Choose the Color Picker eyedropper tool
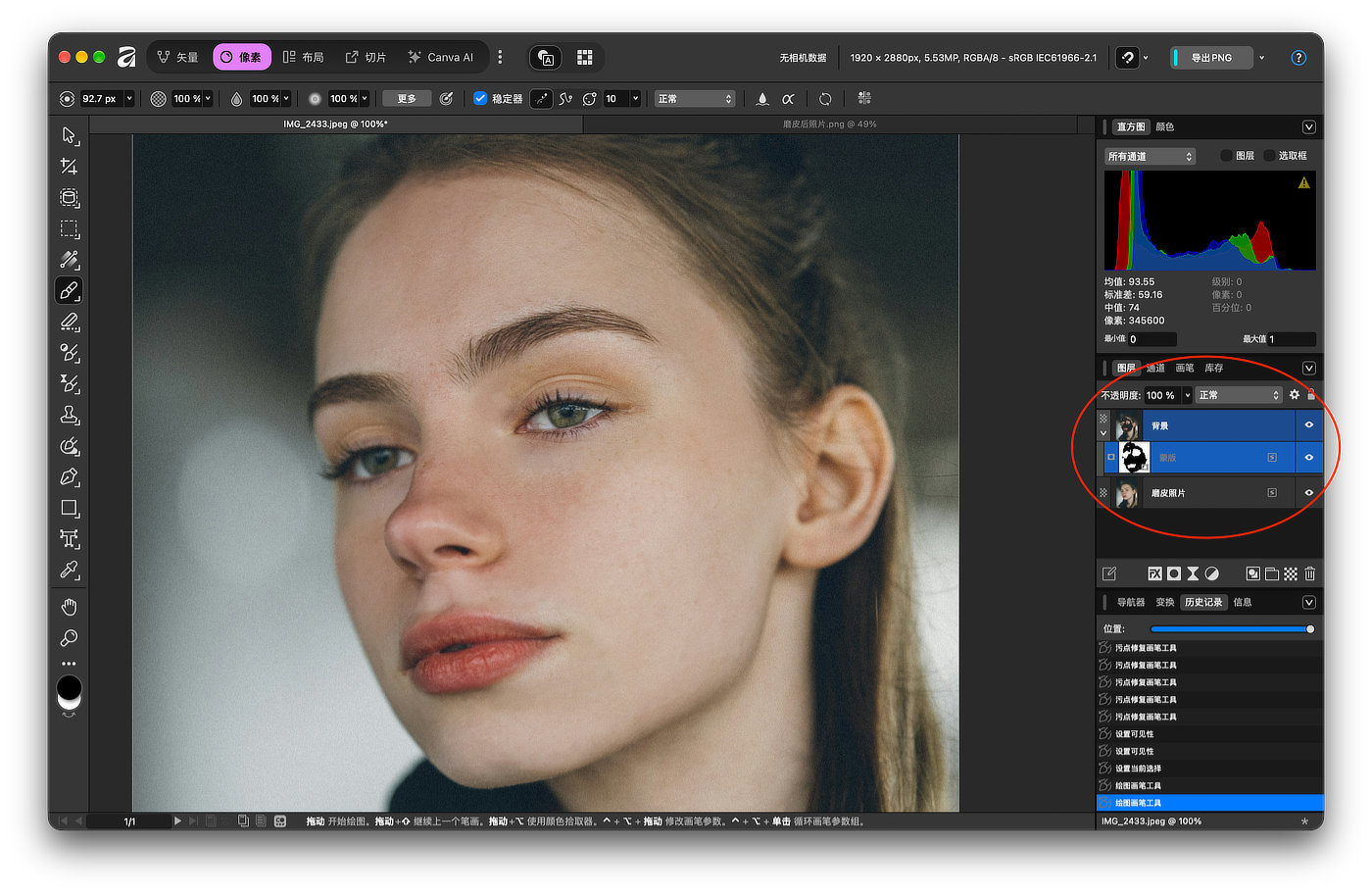The image size is (1372, 894). point(69,570)
